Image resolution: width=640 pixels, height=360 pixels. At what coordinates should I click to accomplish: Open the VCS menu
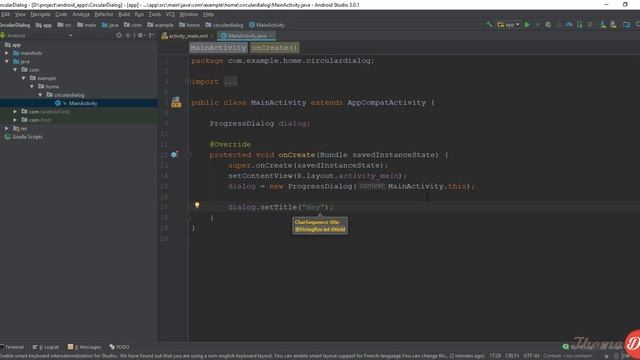coord(170,14)
